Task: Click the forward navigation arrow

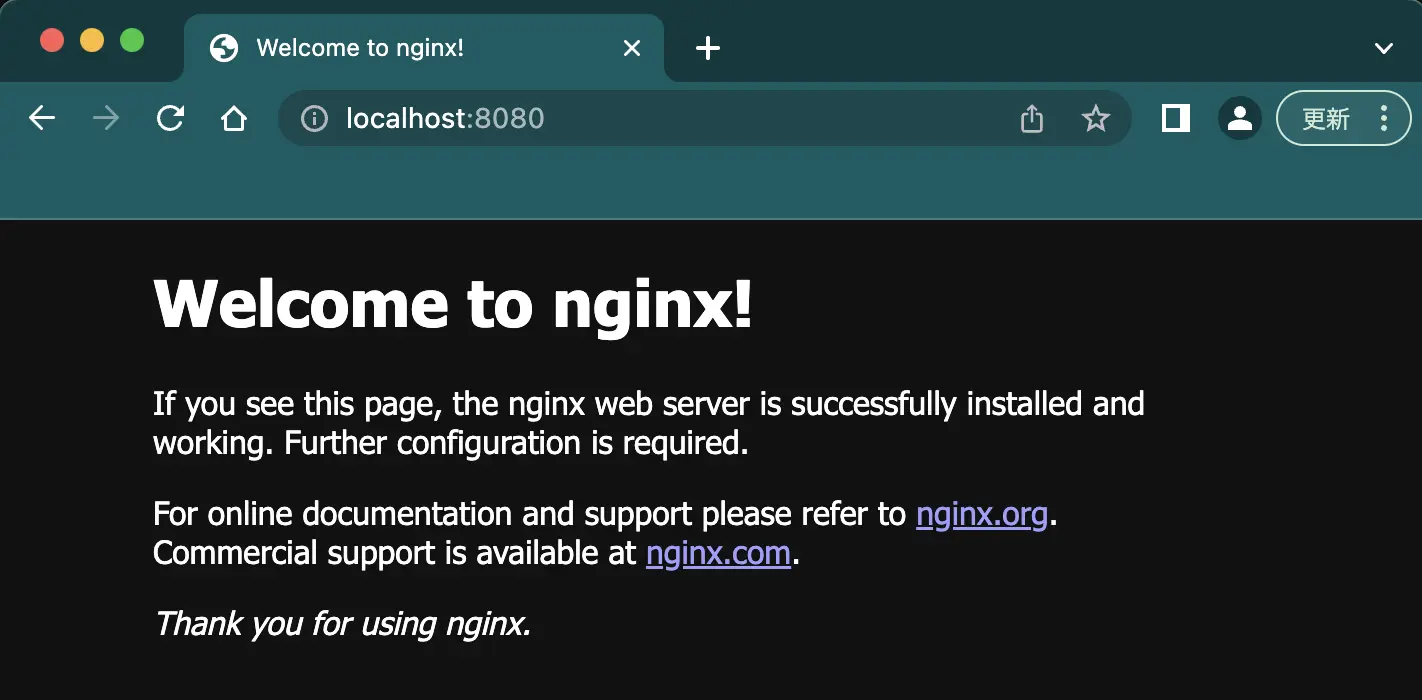Action: [x=105, y=118]
